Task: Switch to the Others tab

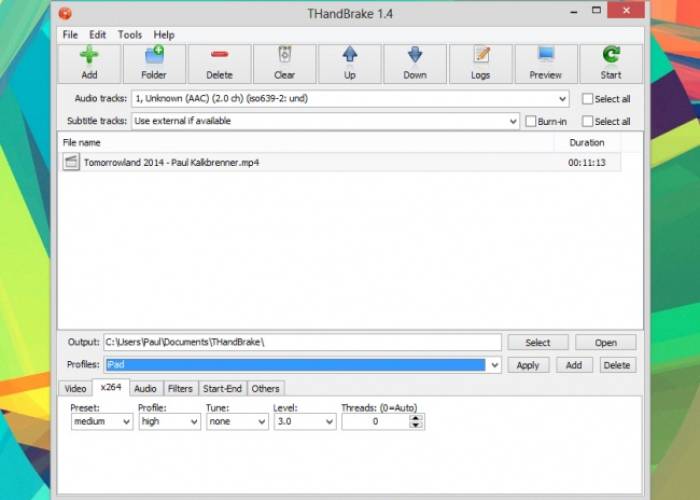Action: (x=265, y=388)
